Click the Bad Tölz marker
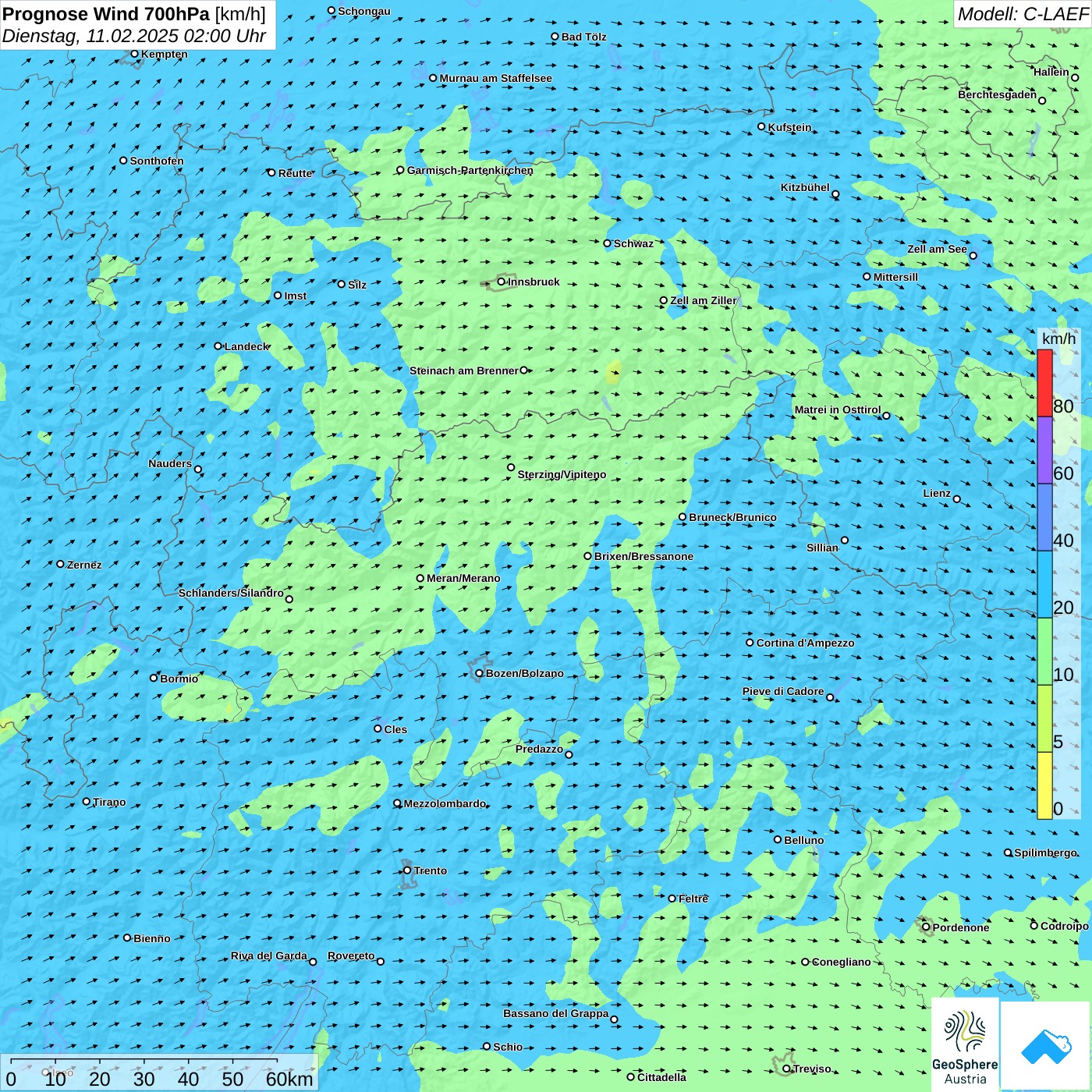 click(555, 37)
